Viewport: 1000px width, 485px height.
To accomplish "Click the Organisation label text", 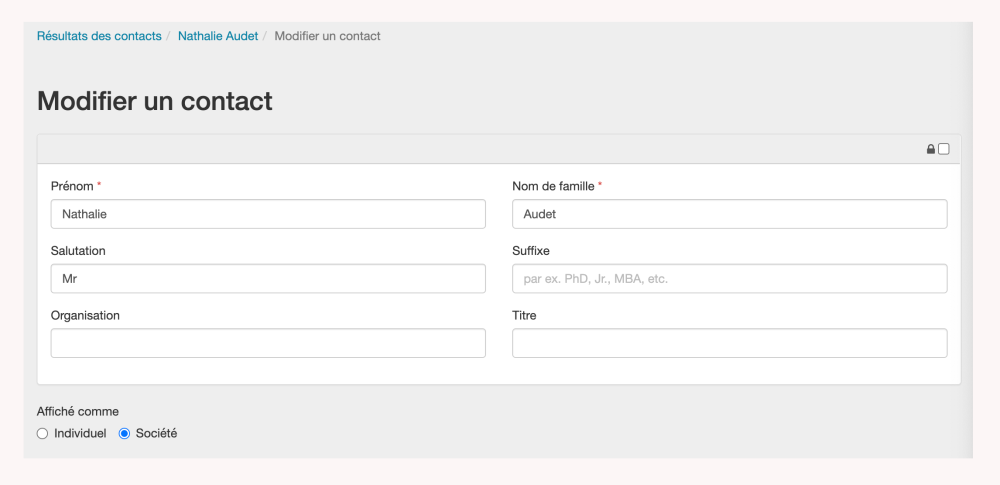I will point(85,315).
